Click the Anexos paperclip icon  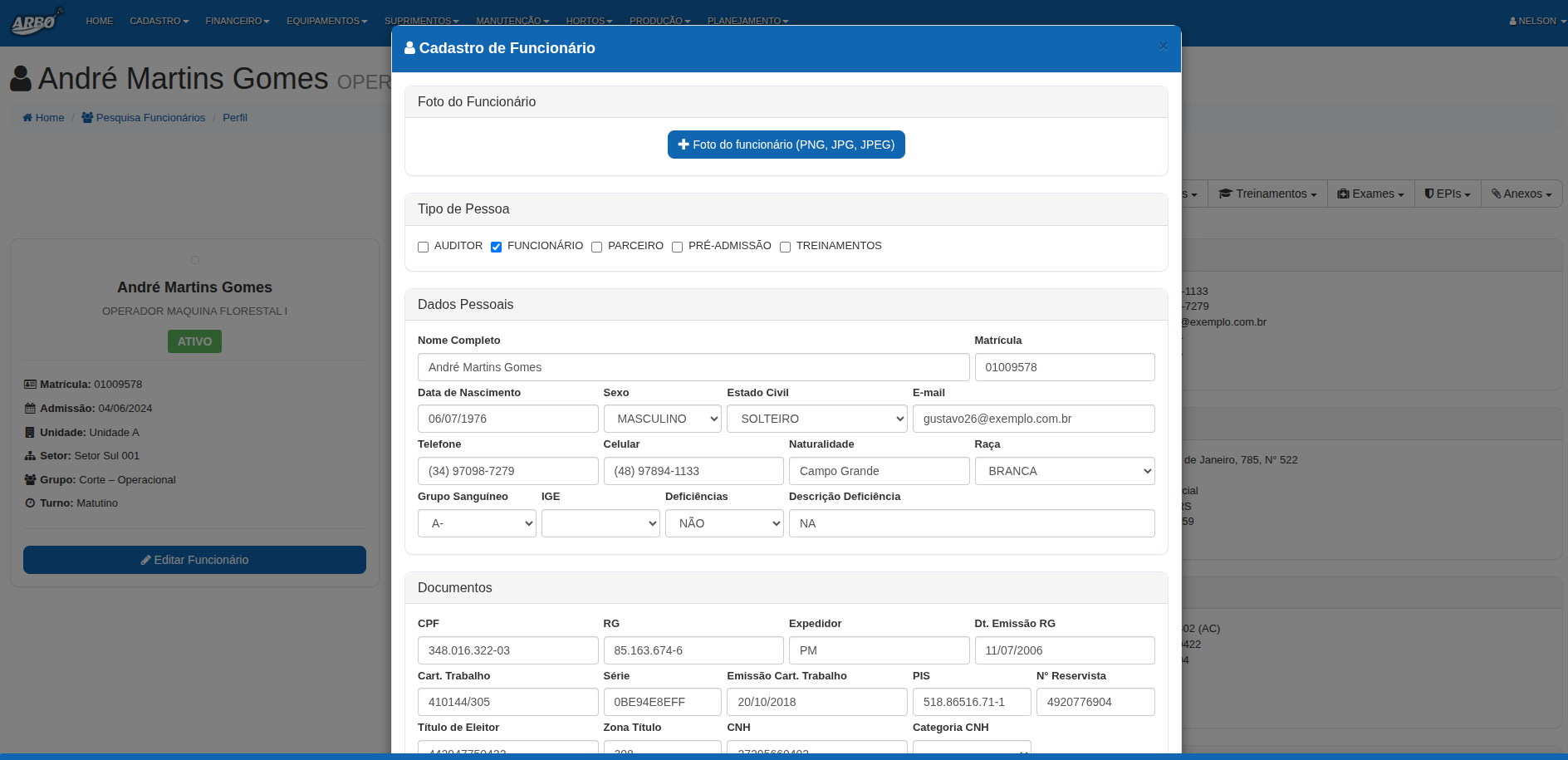(1496, 194)
